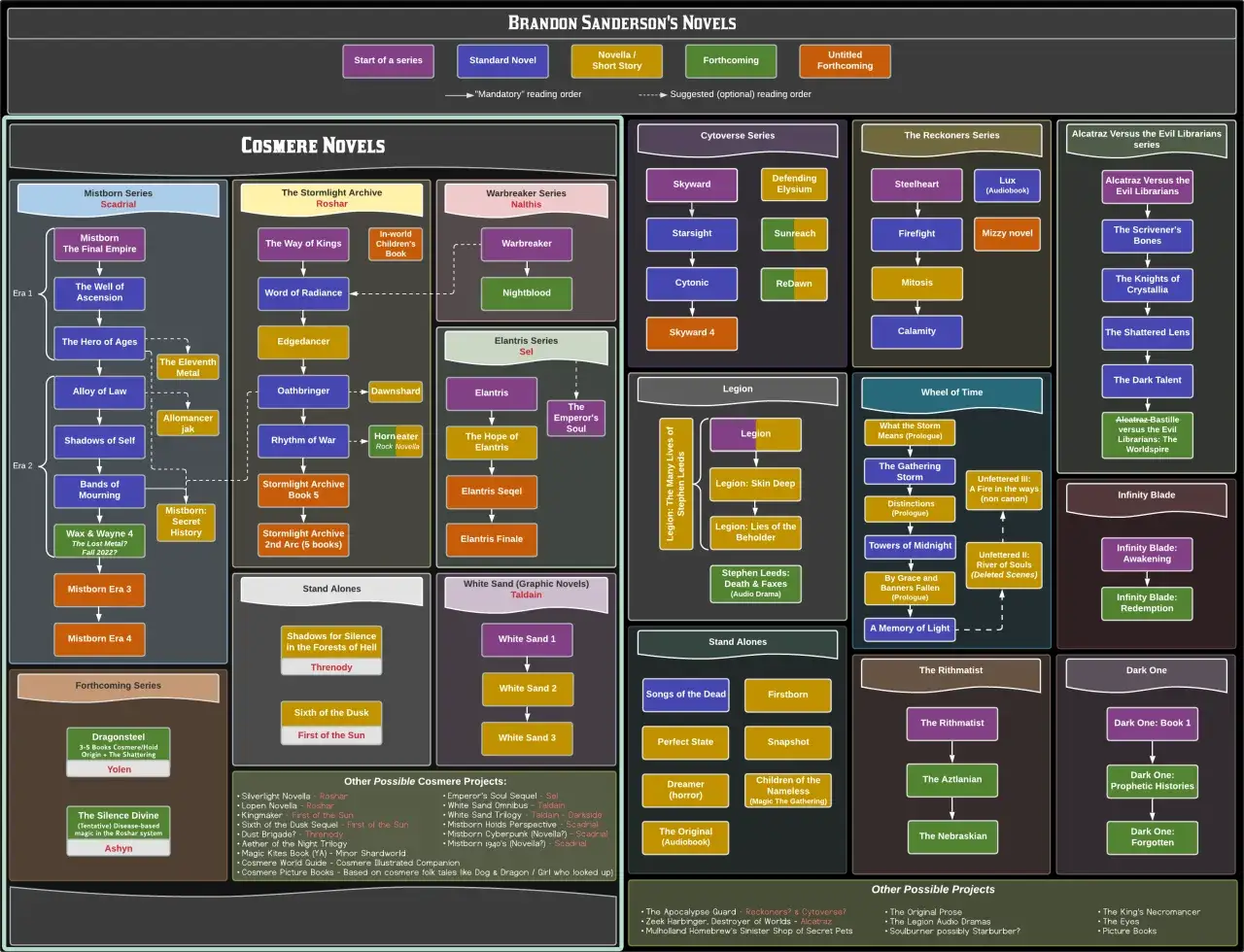
Task: Open "Mistborn: Secret History" box
Action: [x=187, y=523]
